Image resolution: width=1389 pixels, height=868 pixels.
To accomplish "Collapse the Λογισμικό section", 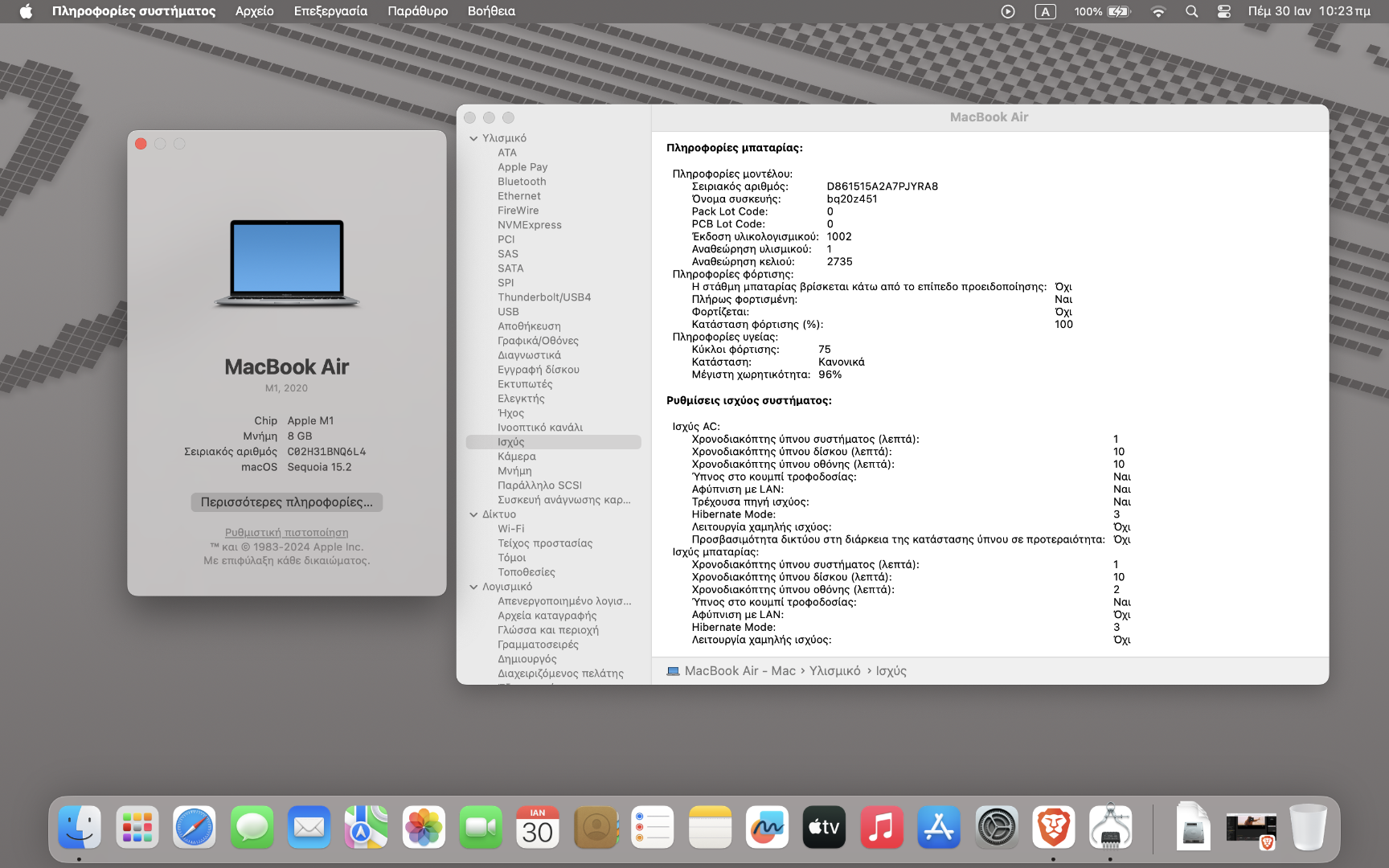I will [x=473, y=587].
